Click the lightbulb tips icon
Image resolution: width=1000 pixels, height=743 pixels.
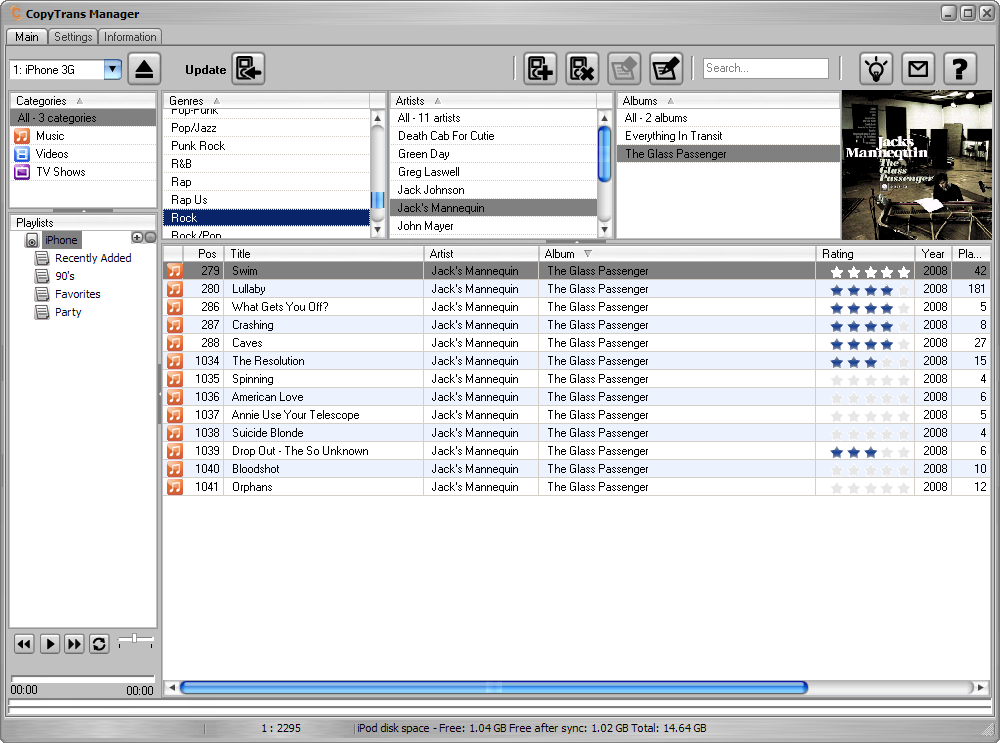point(876,69)
